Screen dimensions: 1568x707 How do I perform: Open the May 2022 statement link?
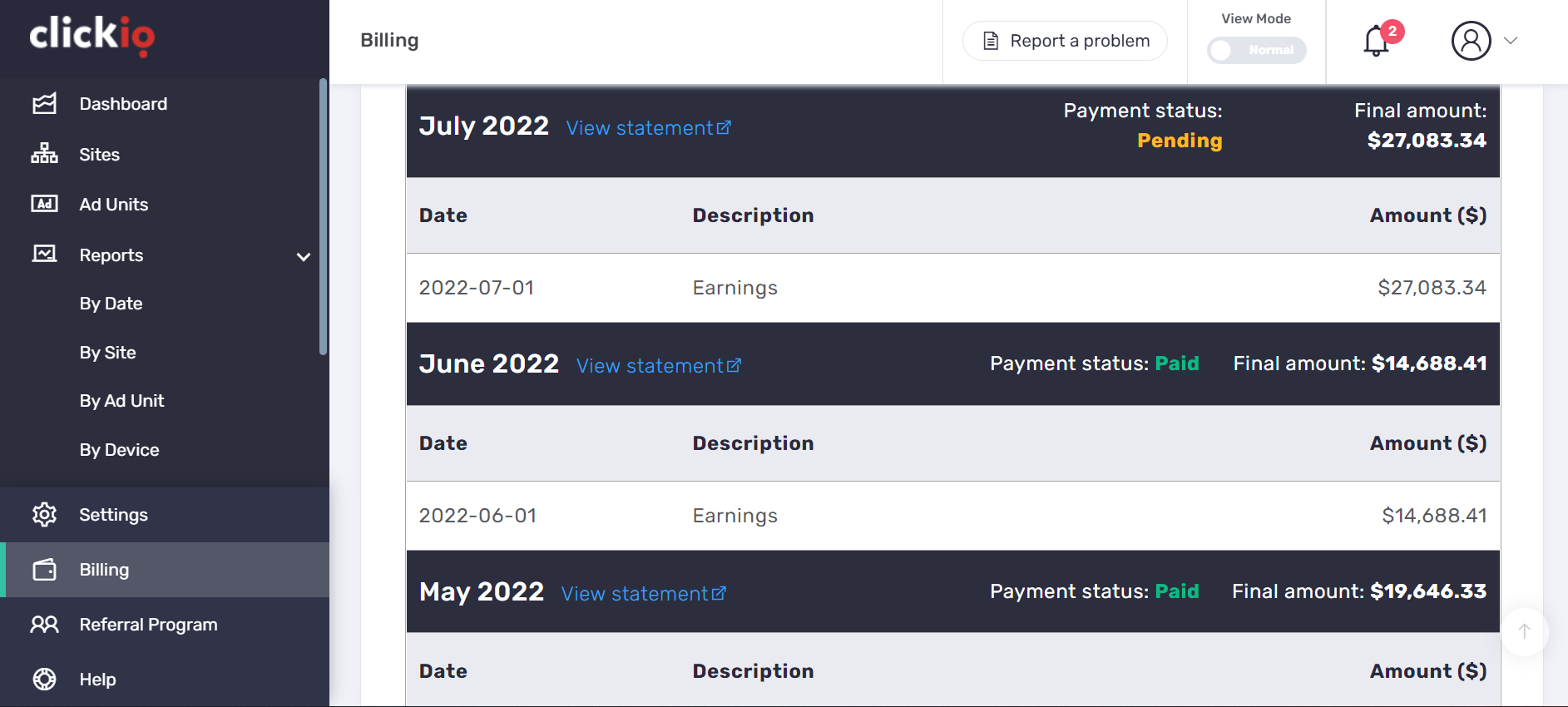(x=643, y=594)
